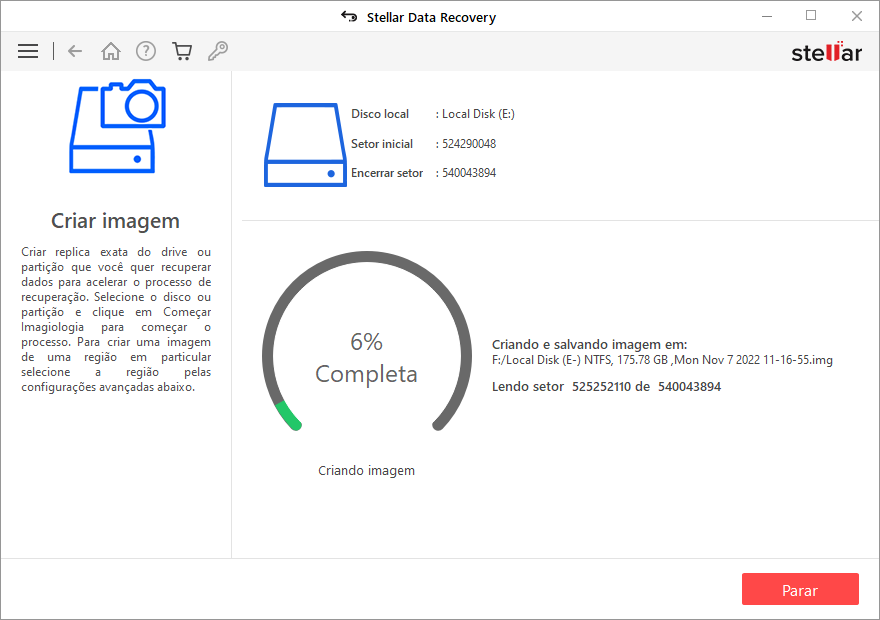This screenshot has height=620, width=880.
Task: Return to the Home screen icon
Action: tap(111, 51)
